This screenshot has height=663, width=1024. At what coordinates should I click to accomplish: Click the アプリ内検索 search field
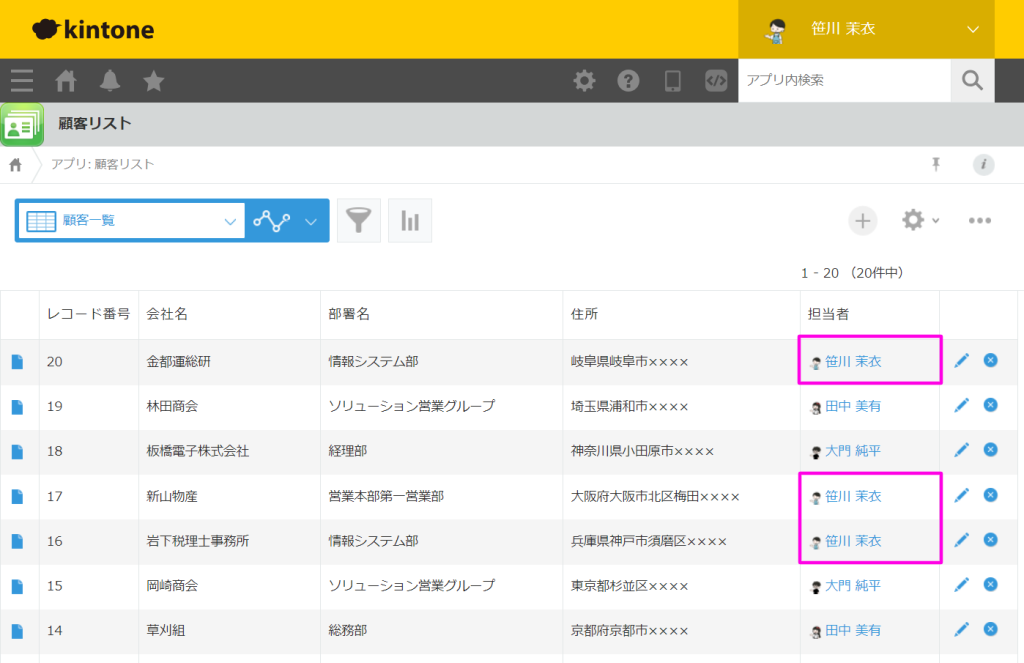[844, 80]
